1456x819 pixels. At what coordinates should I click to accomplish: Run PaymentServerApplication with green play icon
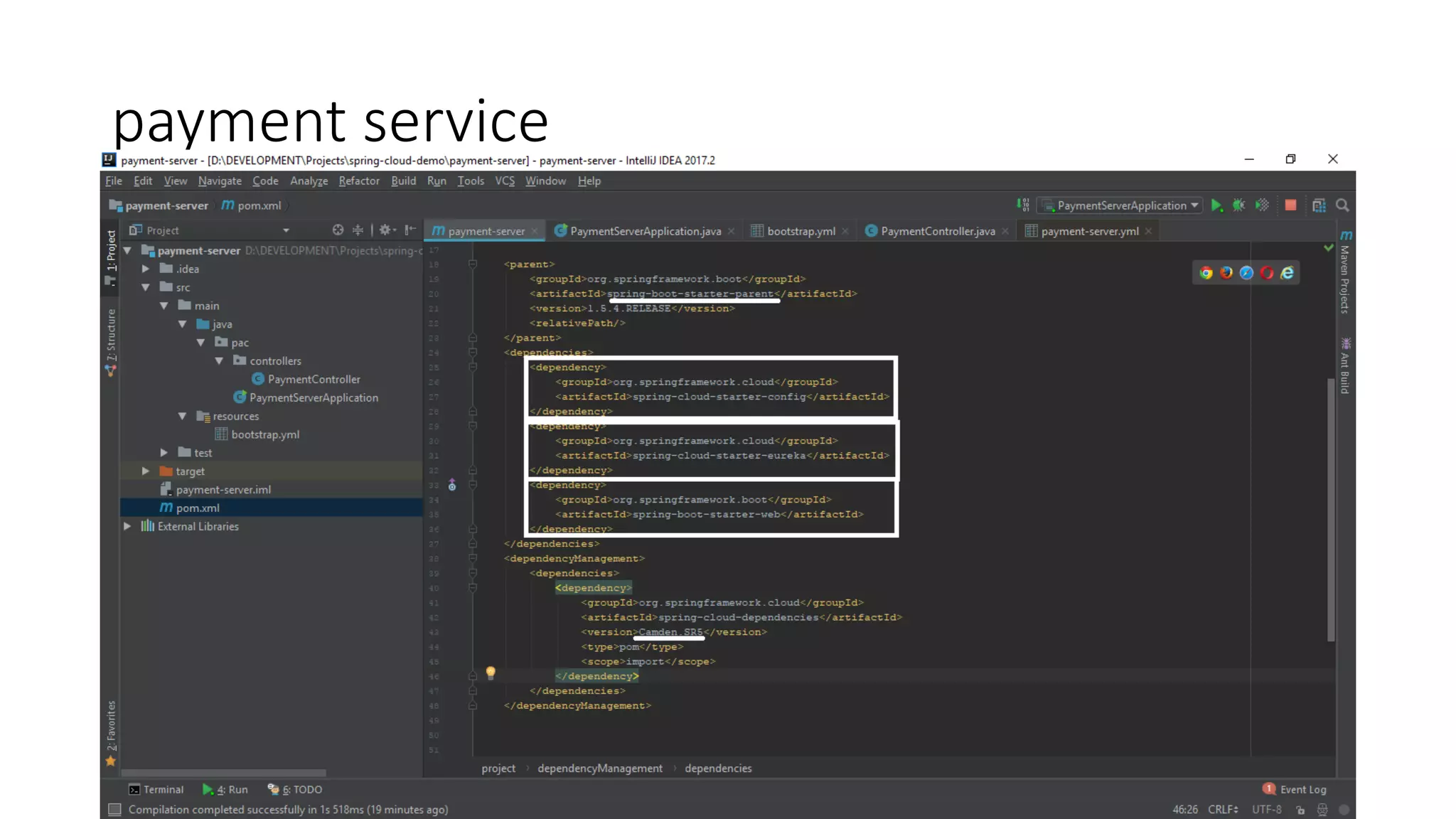coord(1216,205)
